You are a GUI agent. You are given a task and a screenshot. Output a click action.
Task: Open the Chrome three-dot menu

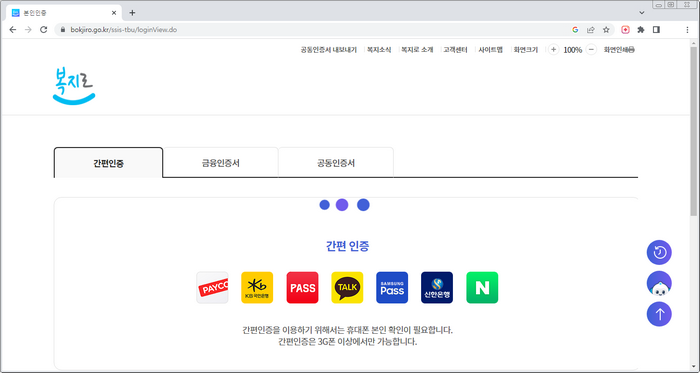(x=687, y=30)
